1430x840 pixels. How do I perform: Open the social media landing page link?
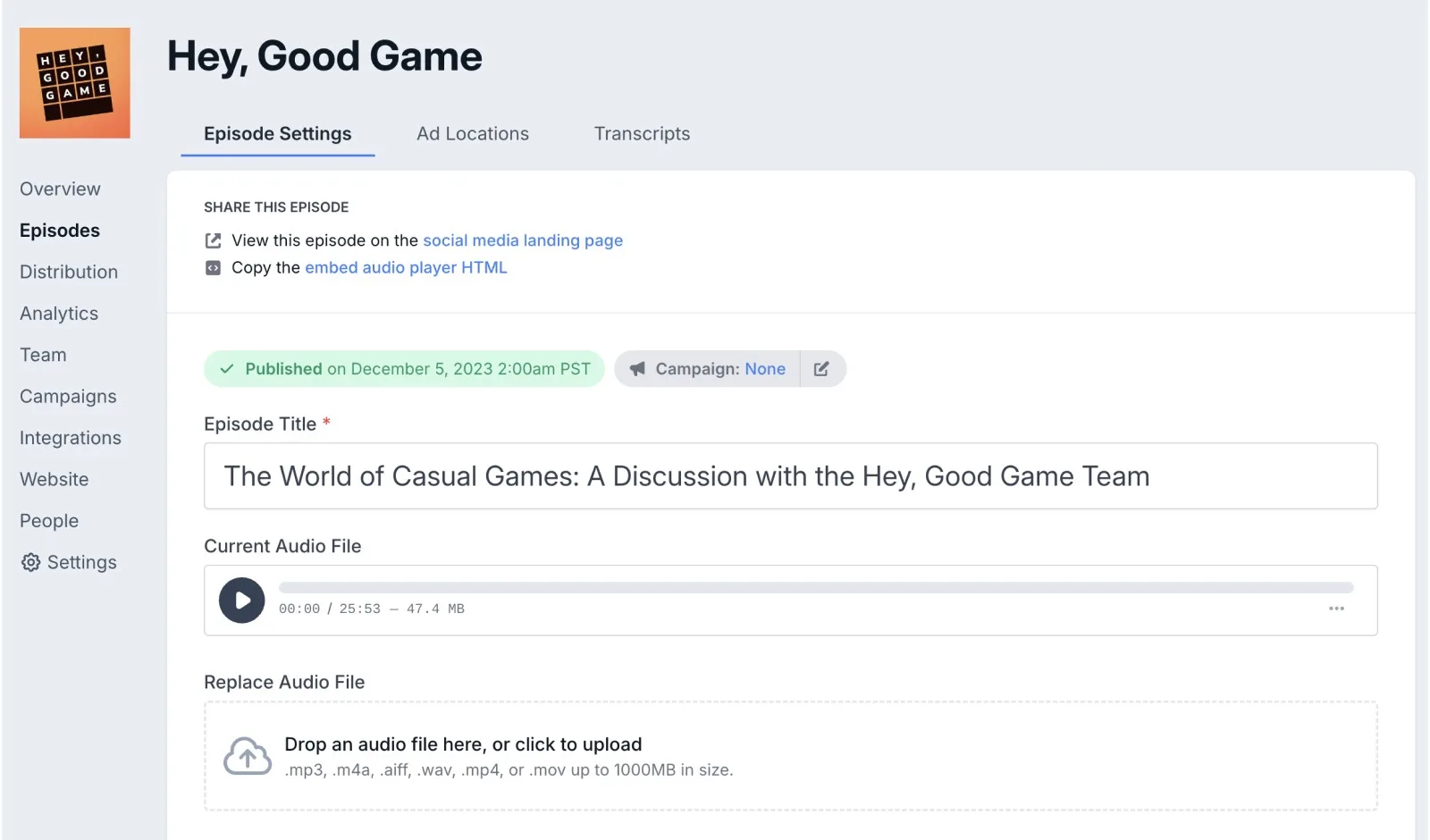click(523, 240)
